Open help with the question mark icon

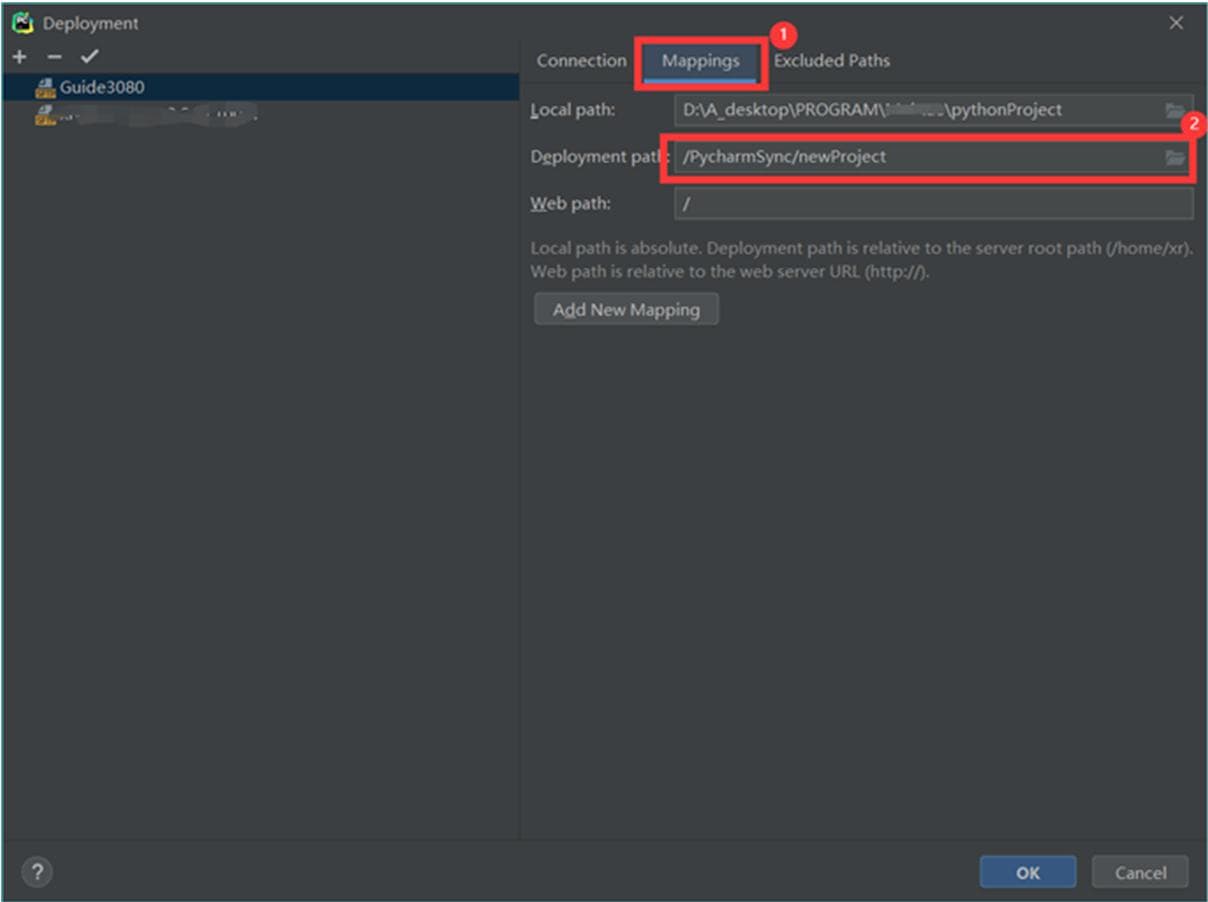coord(36,872)
